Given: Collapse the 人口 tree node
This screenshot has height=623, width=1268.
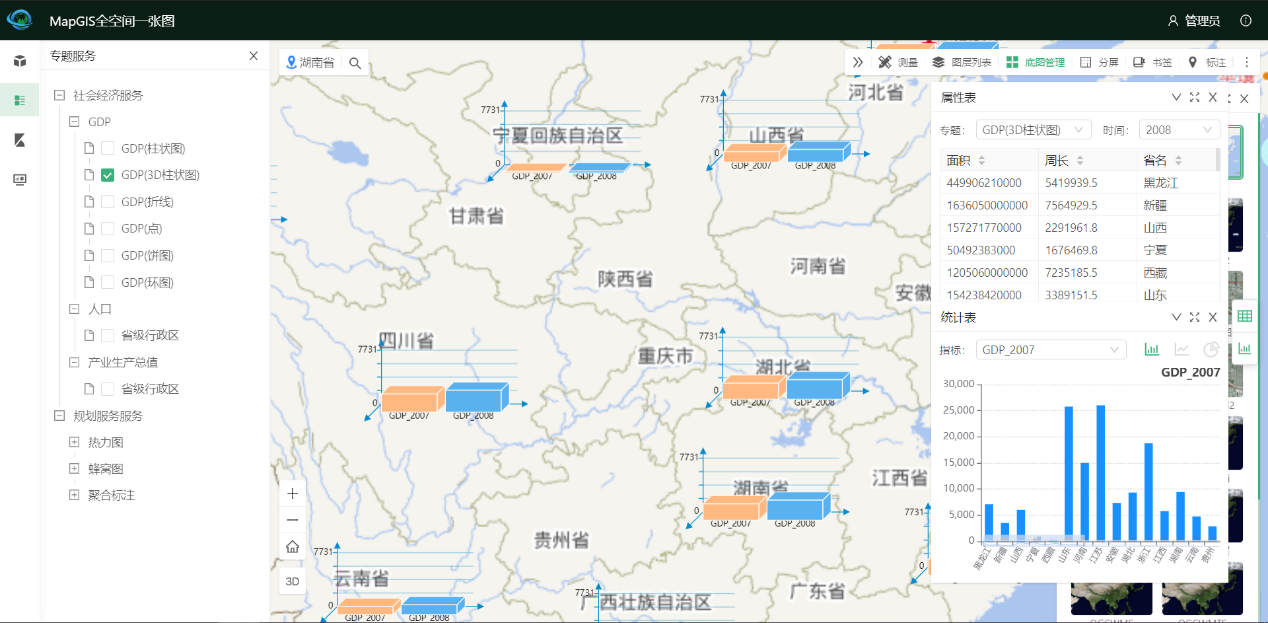Looking at the screenshot, I should pos(74,309).
